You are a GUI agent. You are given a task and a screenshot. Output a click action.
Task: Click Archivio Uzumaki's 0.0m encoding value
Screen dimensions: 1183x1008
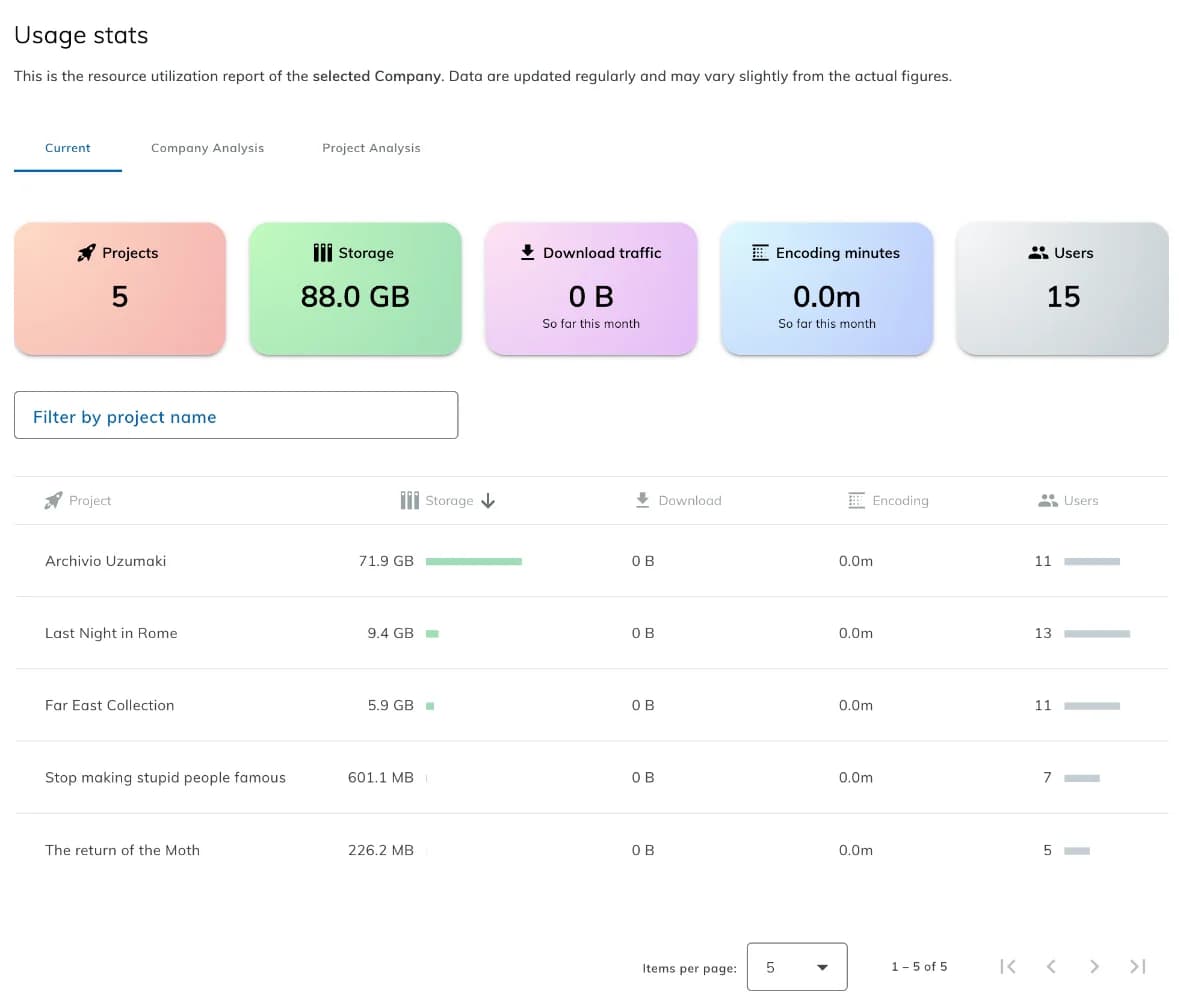[x=856, y=561]
